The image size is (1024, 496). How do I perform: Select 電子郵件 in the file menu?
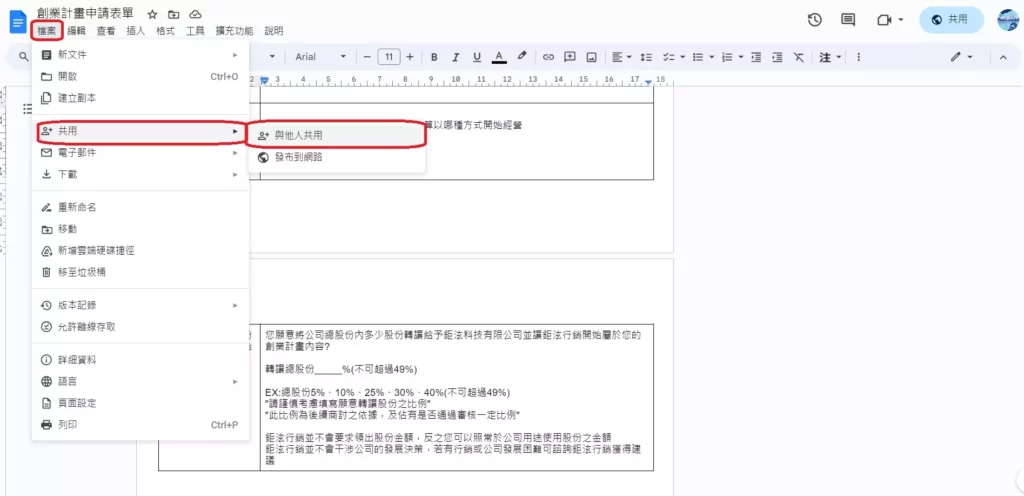pyautogui.click(x=140, y=153)
